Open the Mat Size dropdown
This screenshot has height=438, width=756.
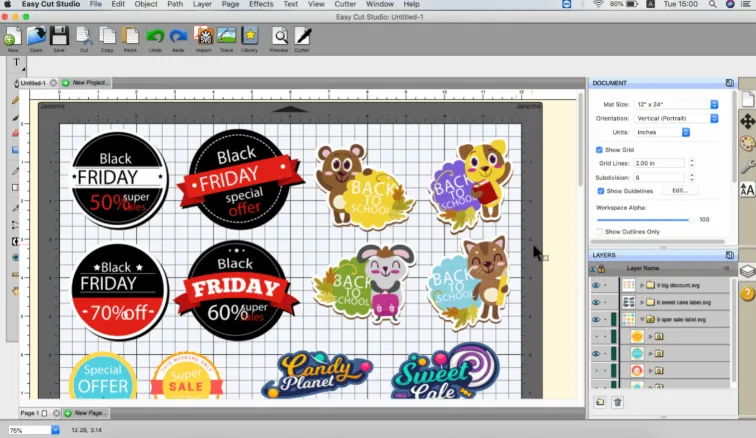[x=676, y=104]
